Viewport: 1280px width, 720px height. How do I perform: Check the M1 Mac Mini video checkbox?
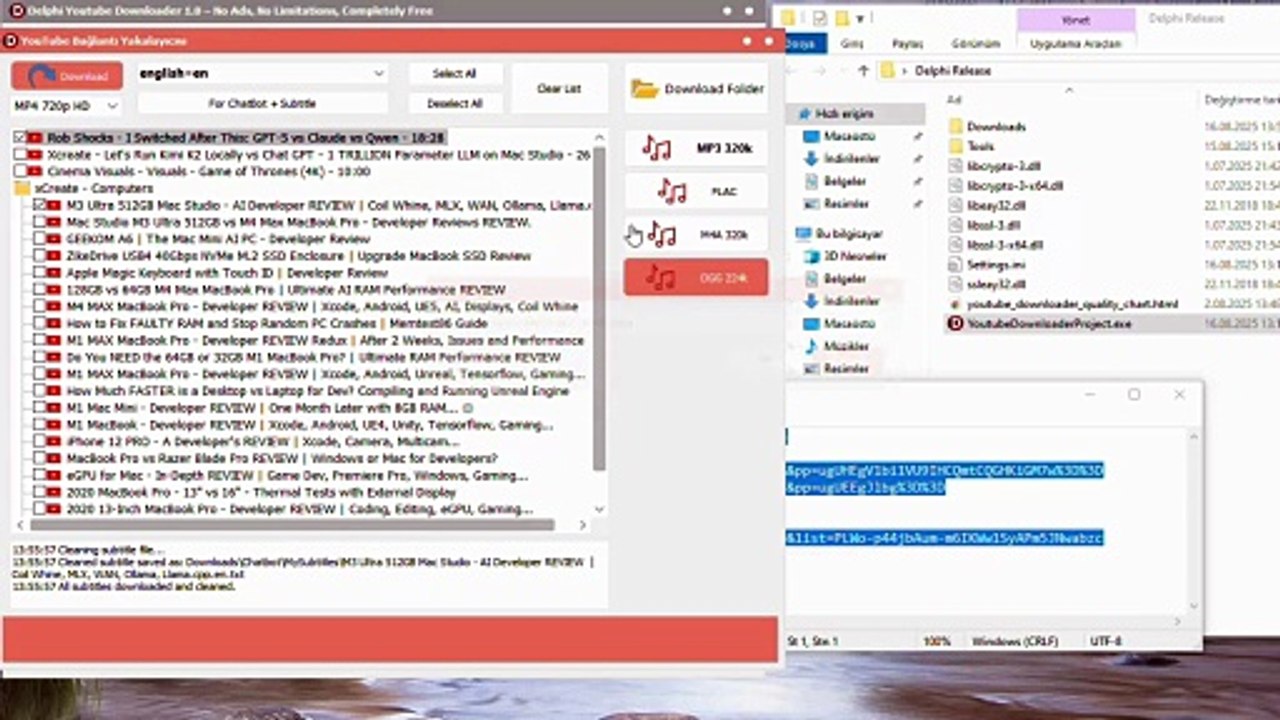39,408
